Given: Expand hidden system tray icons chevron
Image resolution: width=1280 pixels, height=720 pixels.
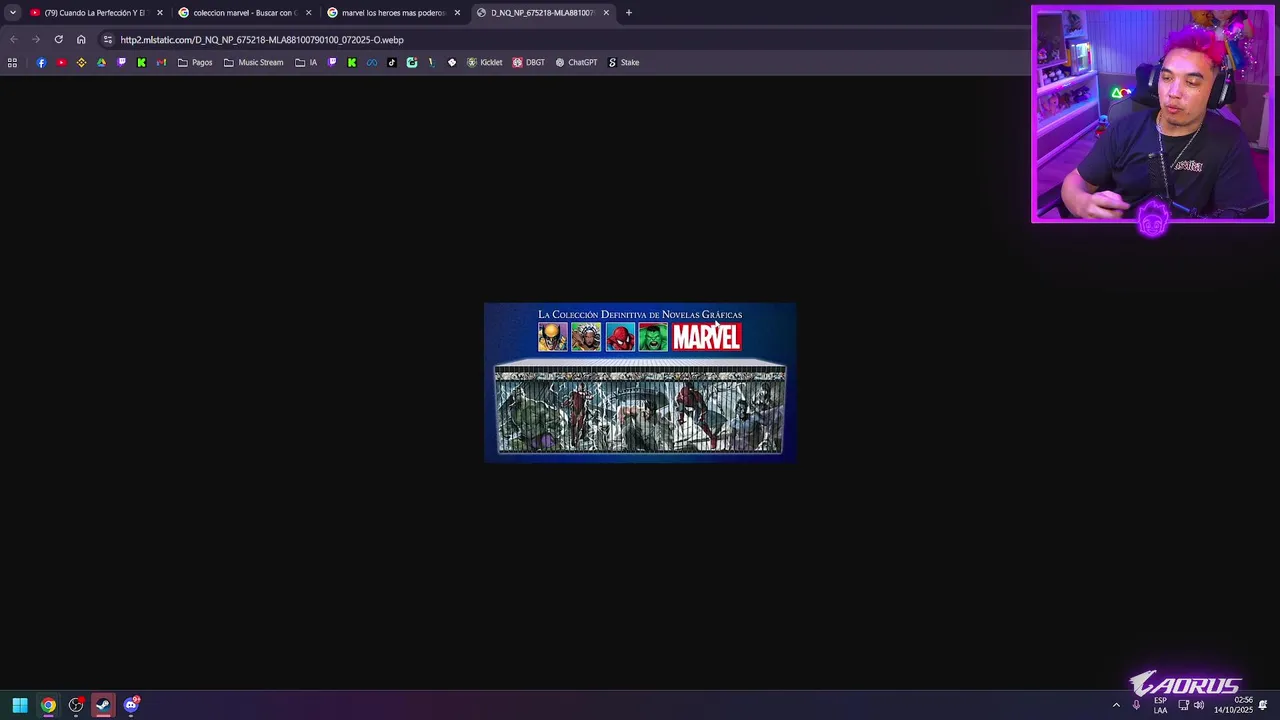Looking at the screenshot, I should 1116,705.
